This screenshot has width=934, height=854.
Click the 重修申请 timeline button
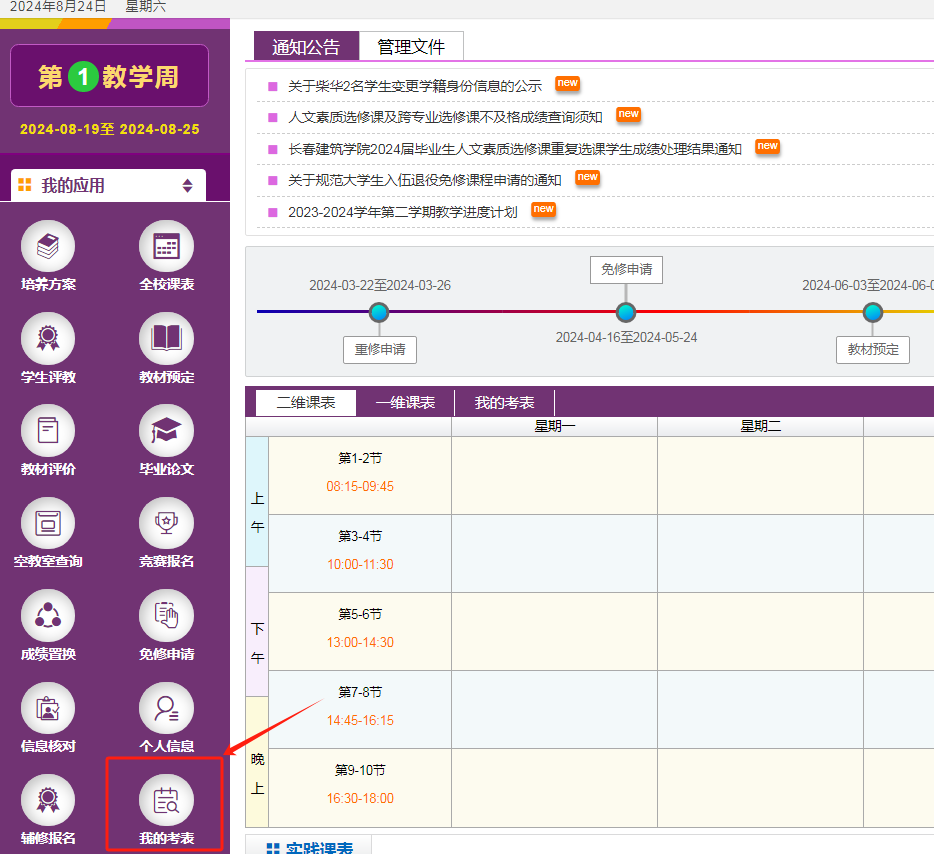coord(380,350)
